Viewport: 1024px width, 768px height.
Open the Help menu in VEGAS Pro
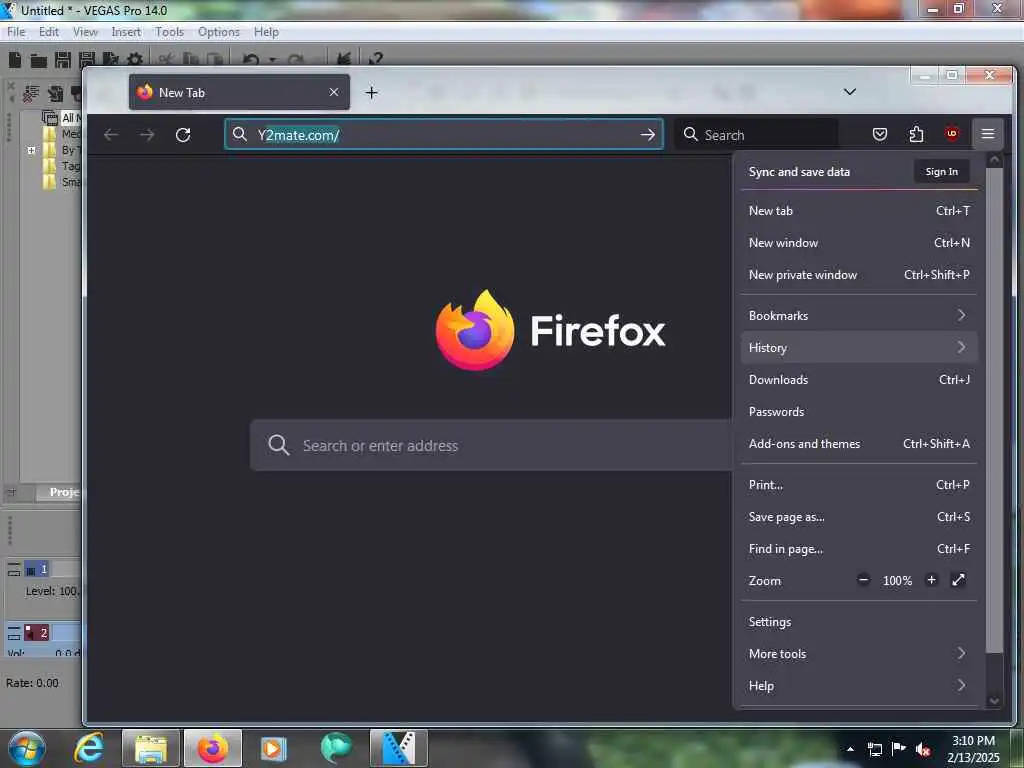(x=266, y=32)
